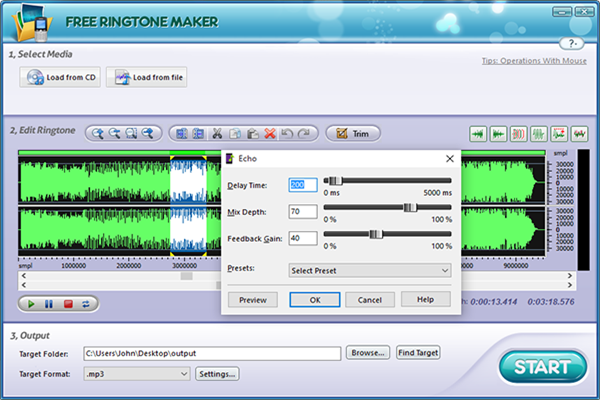Screen dimensions: 600x400
Task: Stop playback with the red stop button
Action: pos(68,303)
